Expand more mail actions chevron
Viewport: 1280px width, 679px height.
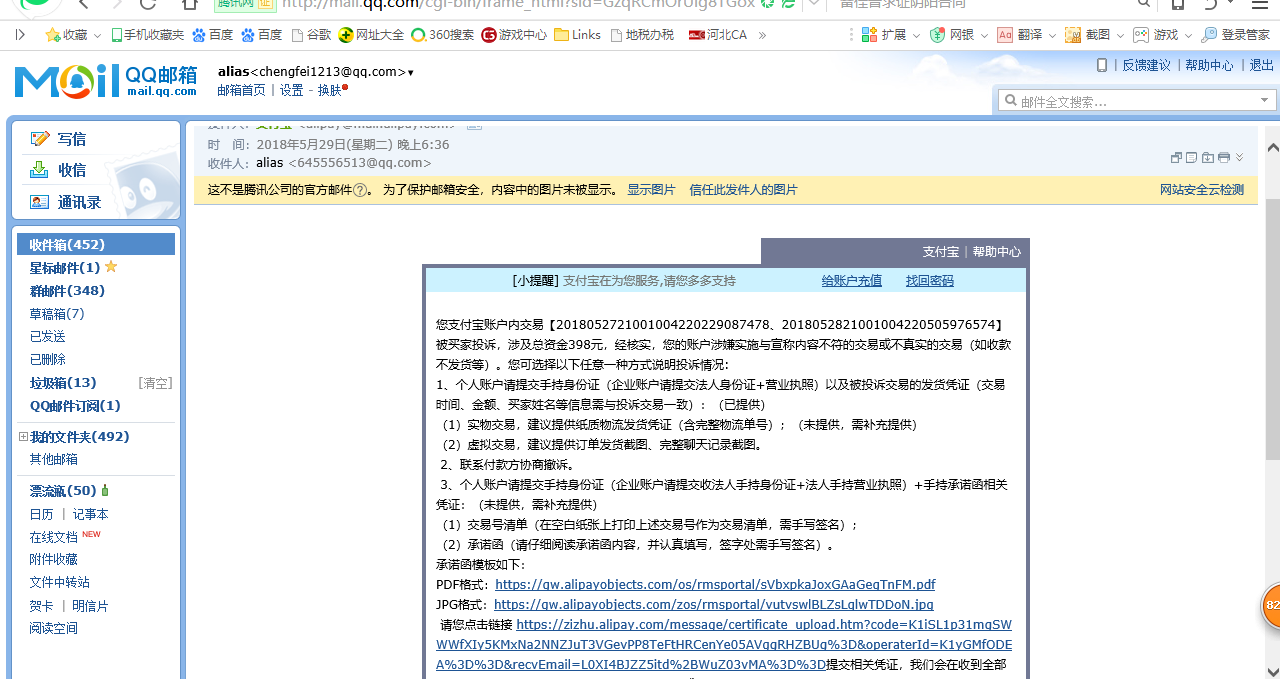tap(1240, 157)
